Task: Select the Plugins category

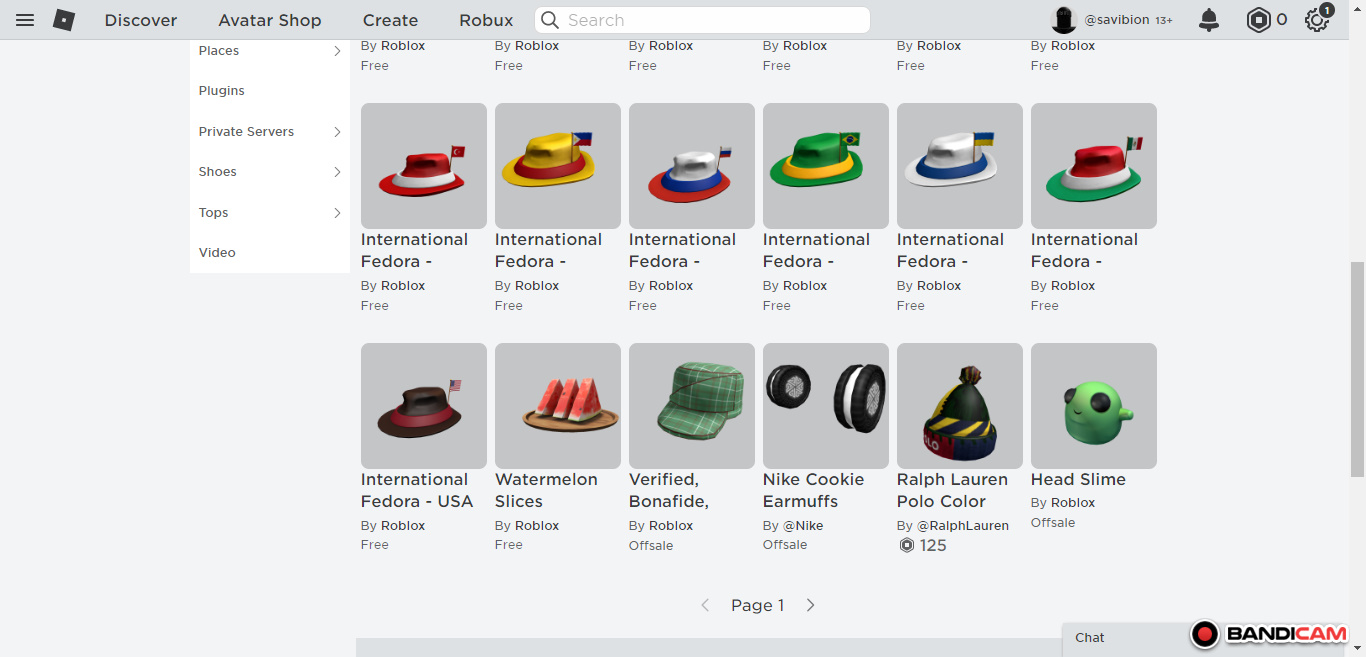Action: point(222,91)
